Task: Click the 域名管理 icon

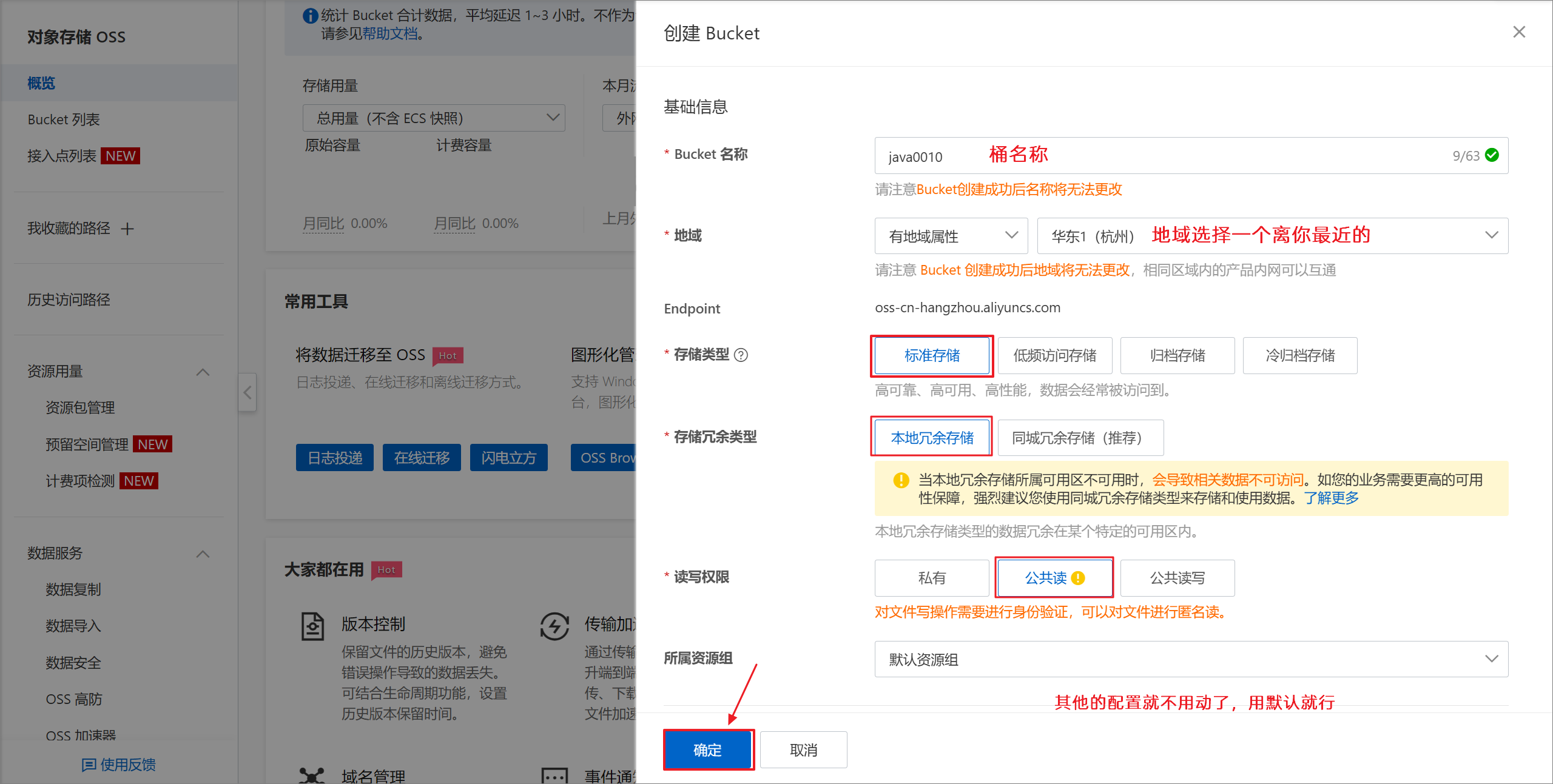Action: pyautogui.click(x=312, y=776)
